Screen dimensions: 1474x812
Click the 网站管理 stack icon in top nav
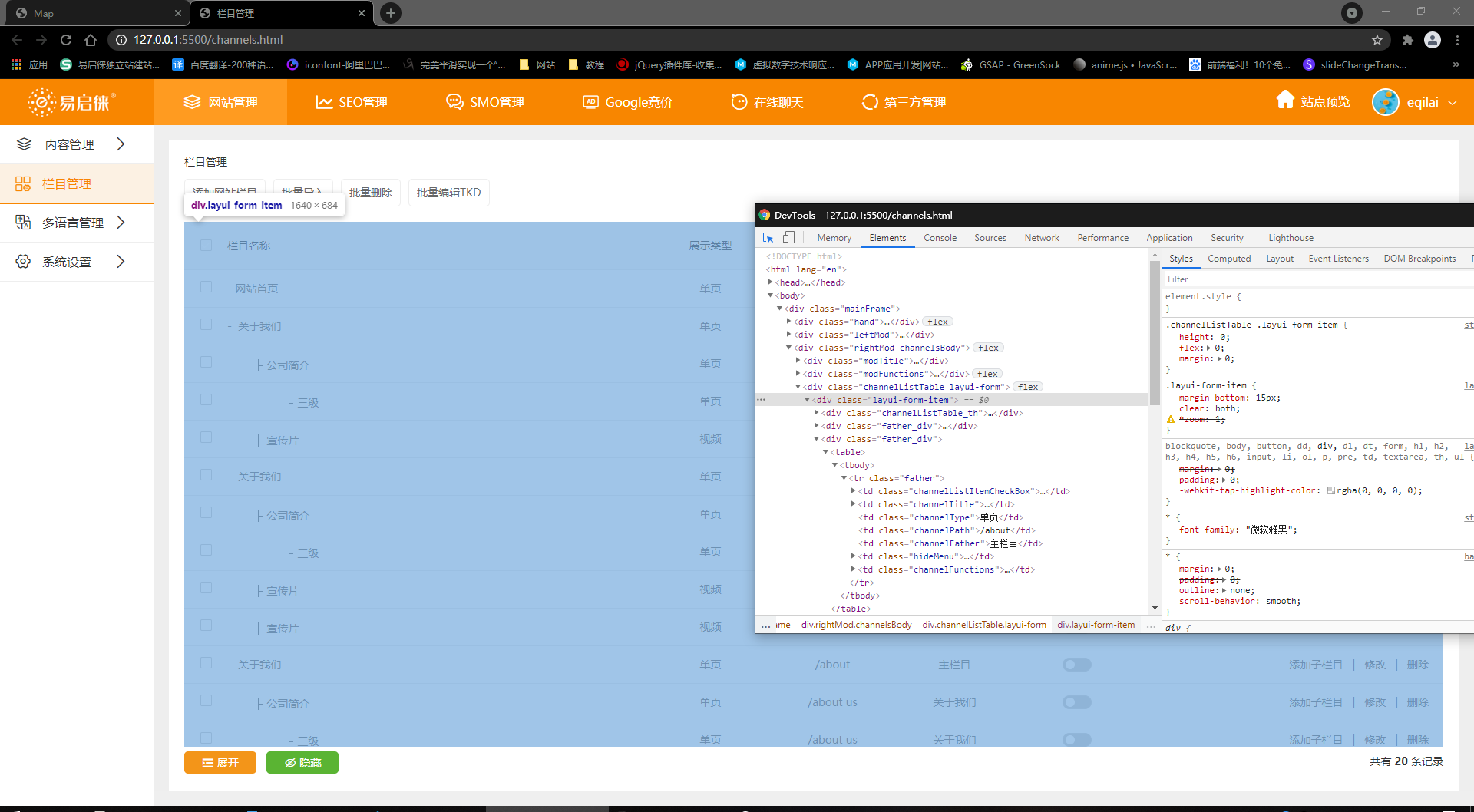(192, 102)
